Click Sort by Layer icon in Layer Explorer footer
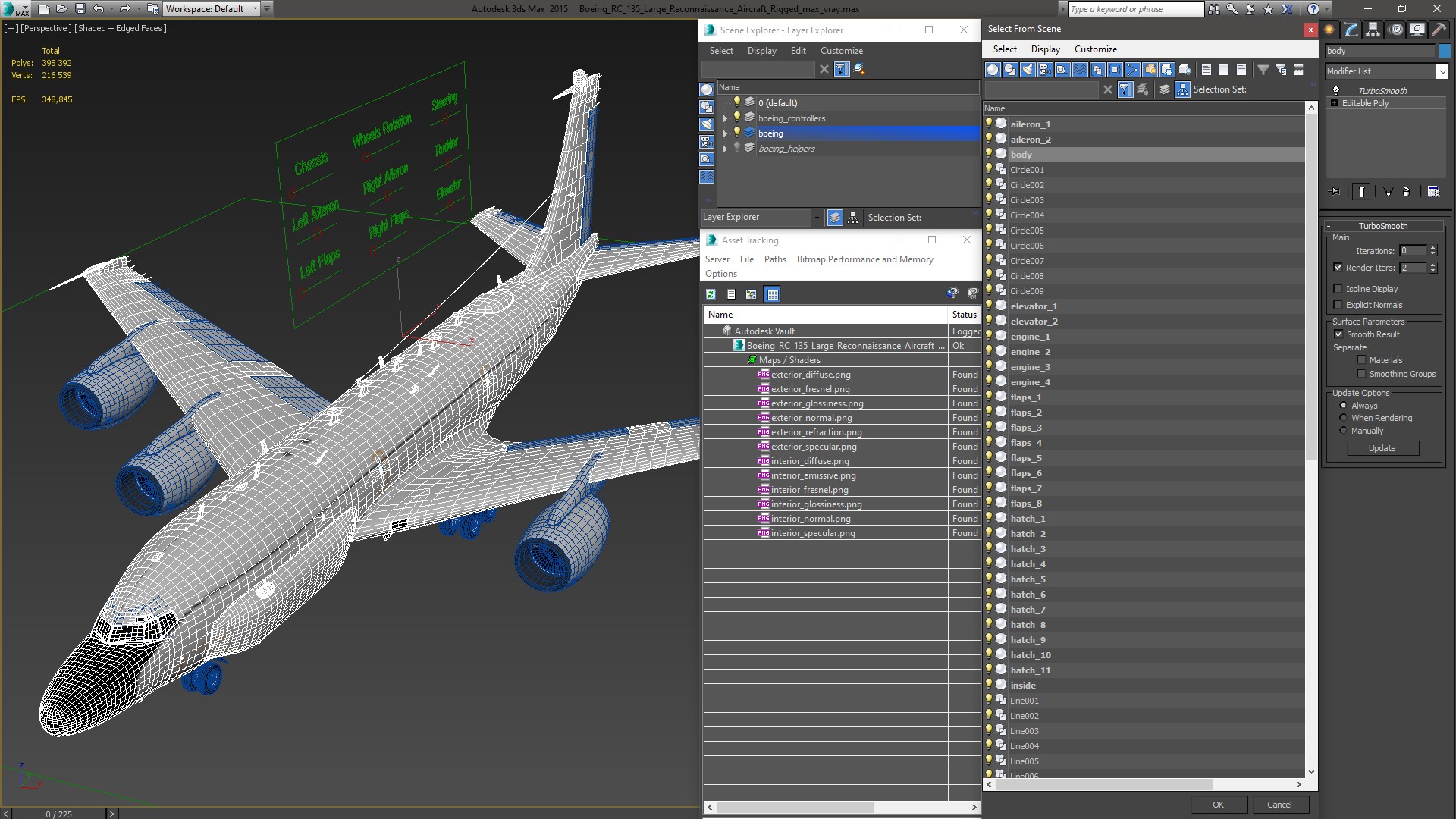Viewport: 1456px width, 819px height. 835,218
